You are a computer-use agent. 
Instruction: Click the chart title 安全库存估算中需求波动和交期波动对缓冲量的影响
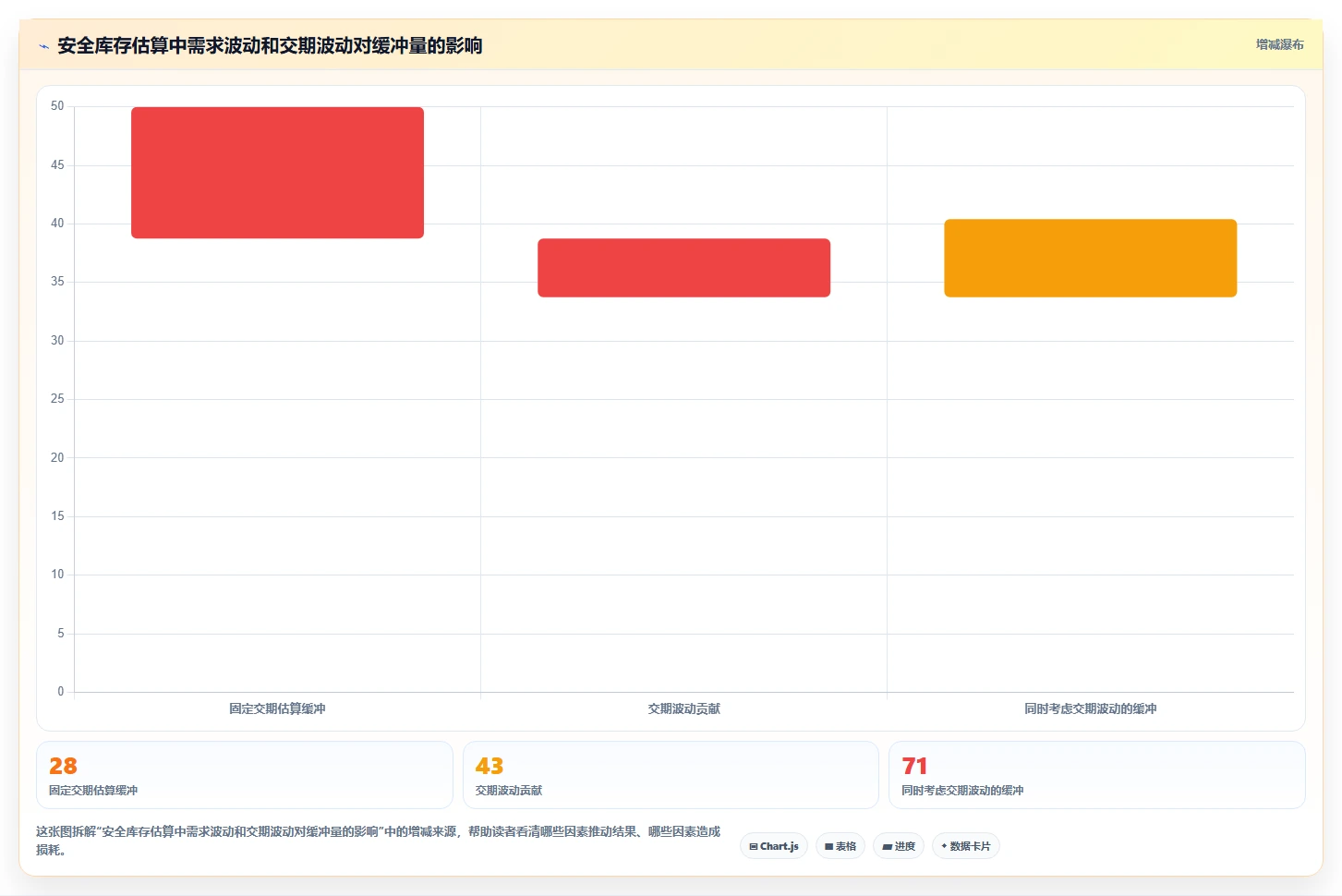point(270,45)
